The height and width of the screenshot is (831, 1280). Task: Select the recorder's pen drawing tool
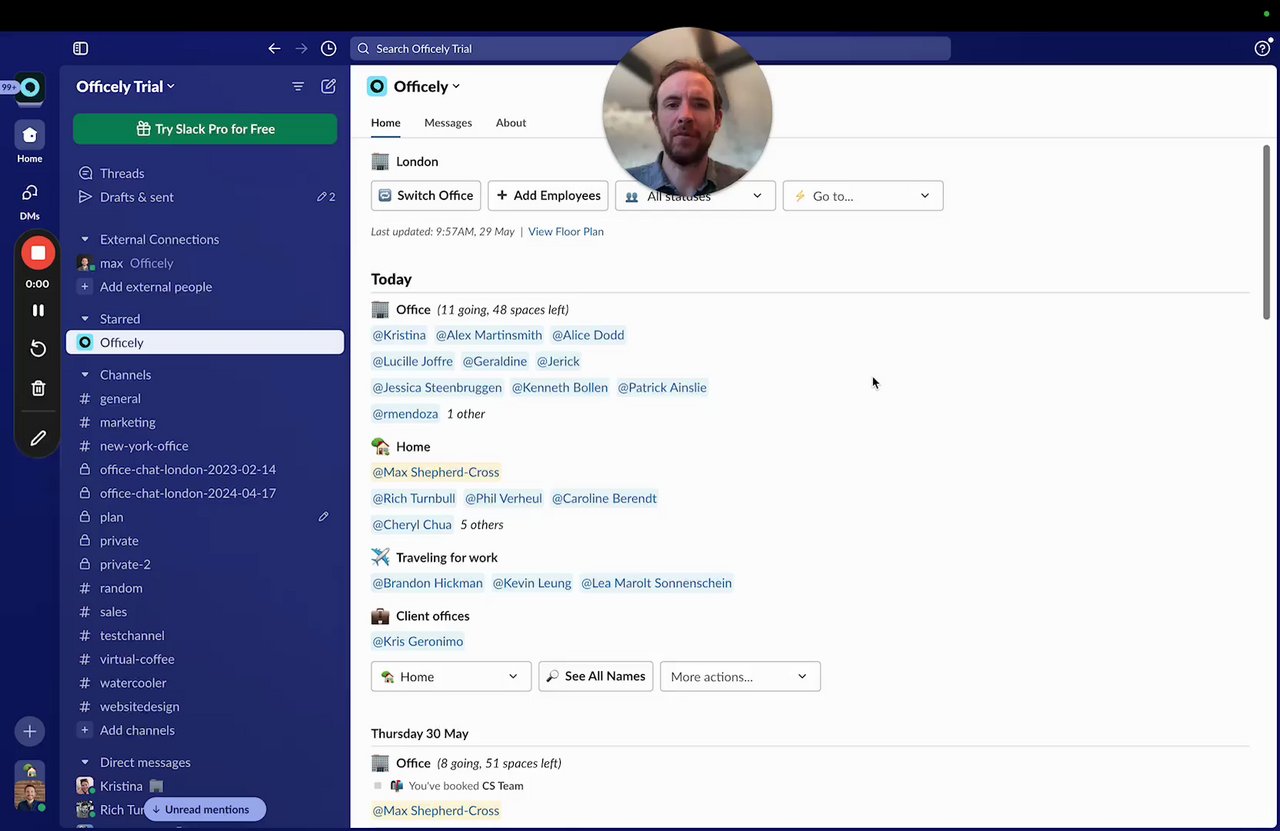click(38, 438)
